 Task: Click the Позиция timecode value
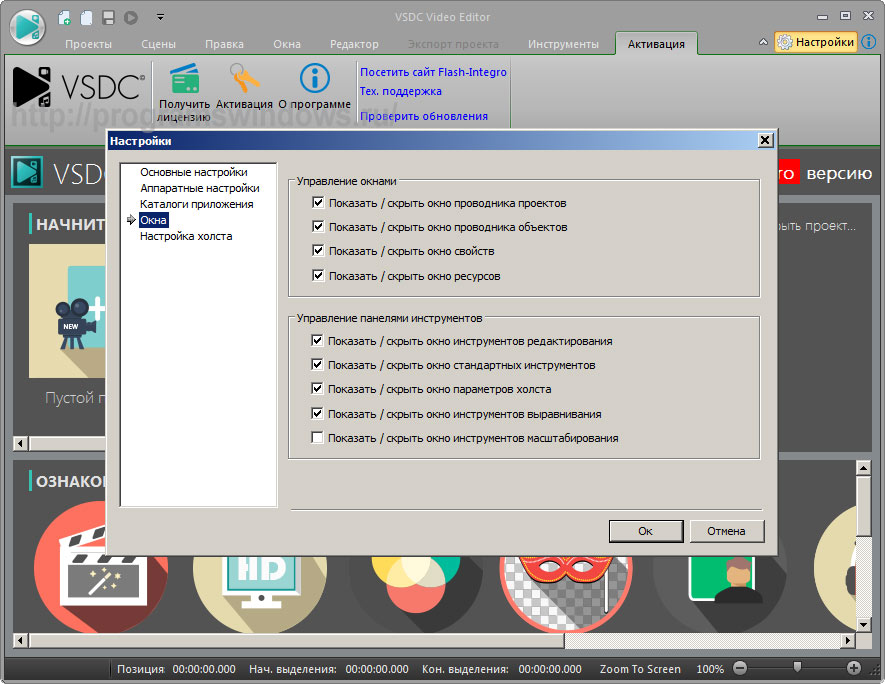pos(204,669)
